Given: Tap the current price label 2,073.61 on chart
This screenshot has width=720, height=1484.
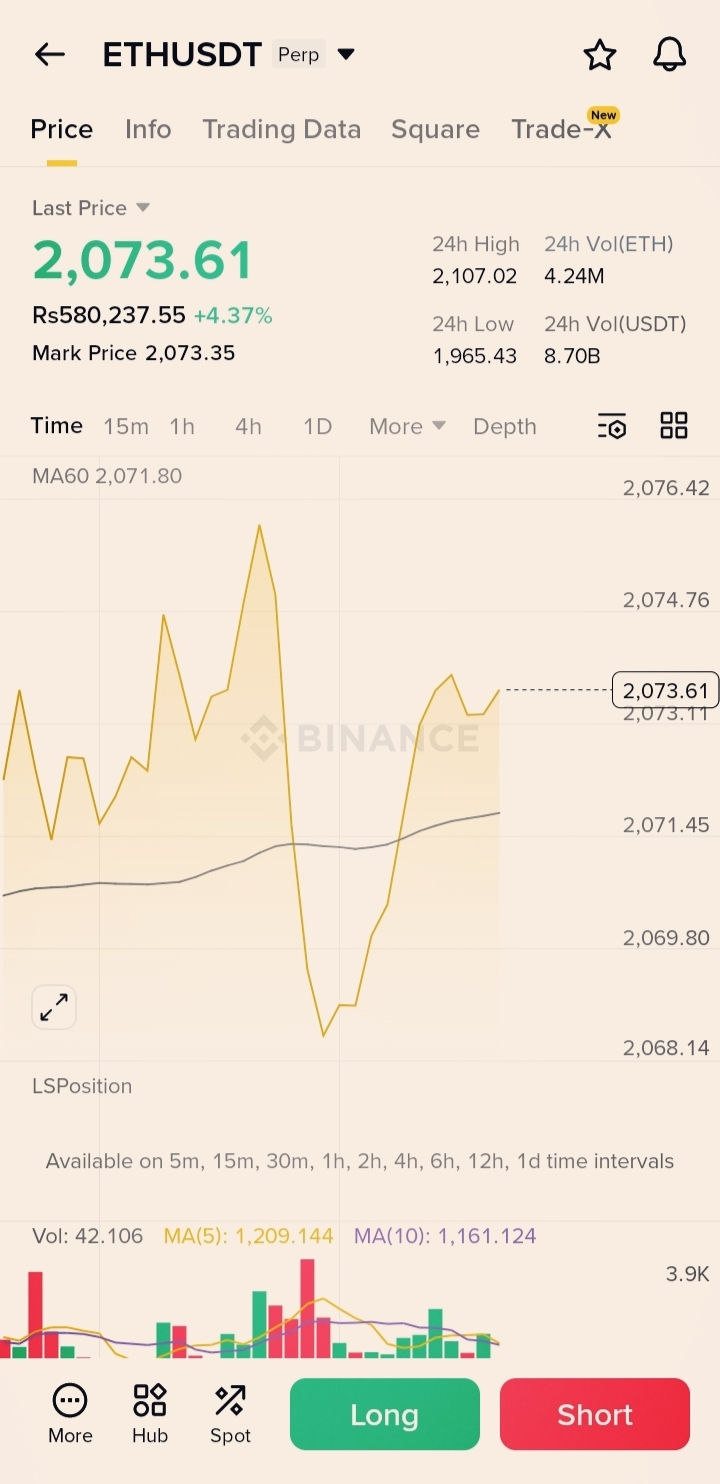Looking at the screenshot, I should click(x=665, y=690).
